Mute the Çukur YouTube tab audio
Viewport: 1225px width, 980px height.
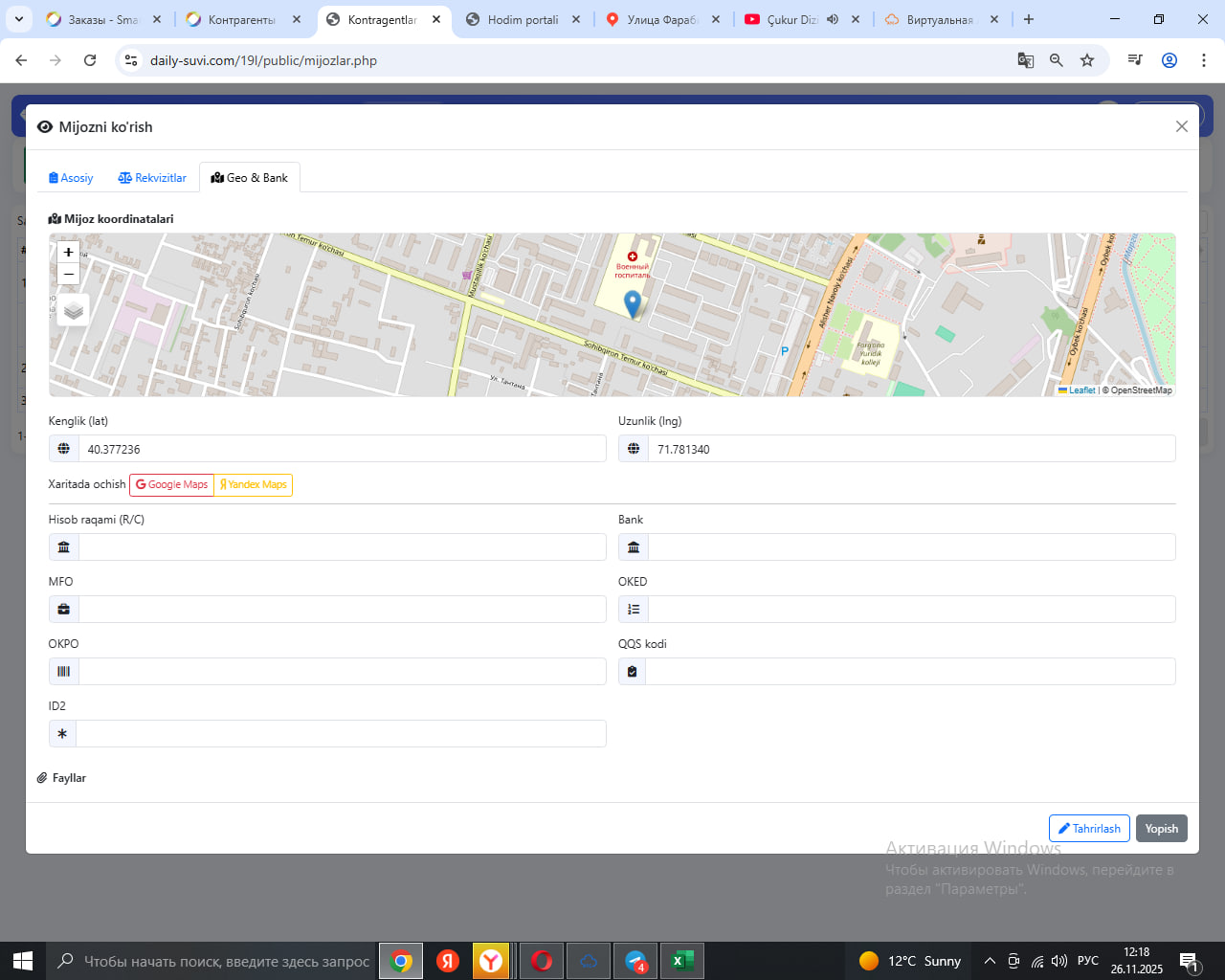point(833,19)
